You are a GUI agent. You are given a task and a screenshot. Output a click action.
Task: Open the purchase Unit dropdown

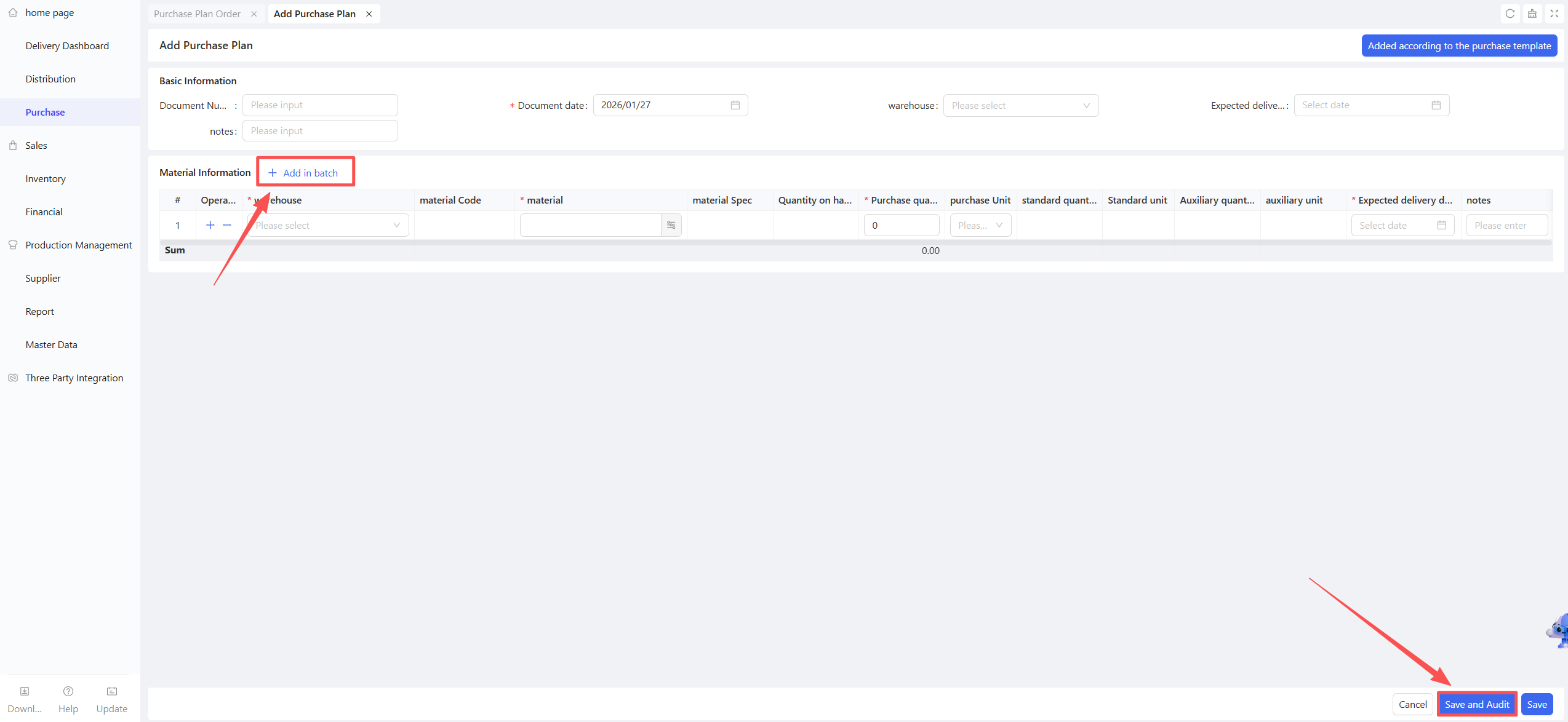click(x=980, y=225)
